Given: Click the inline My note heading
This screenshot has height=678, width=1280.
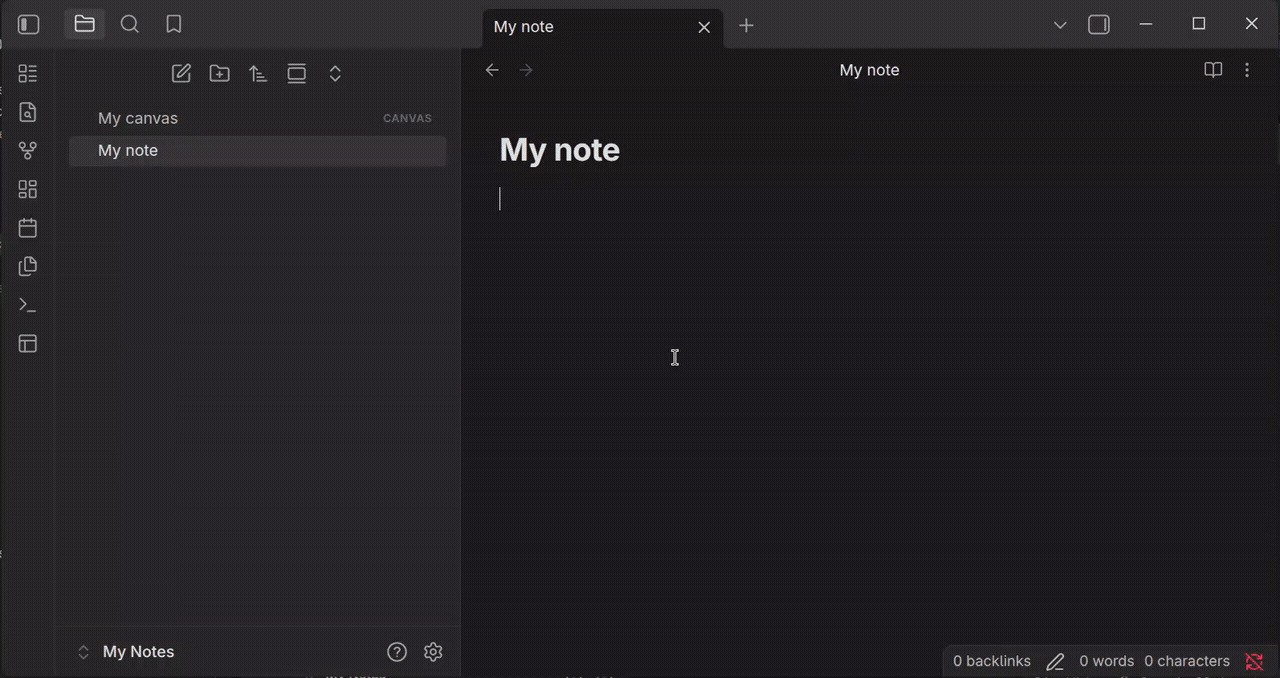Looking at the screenshot, I should [559, 150].
